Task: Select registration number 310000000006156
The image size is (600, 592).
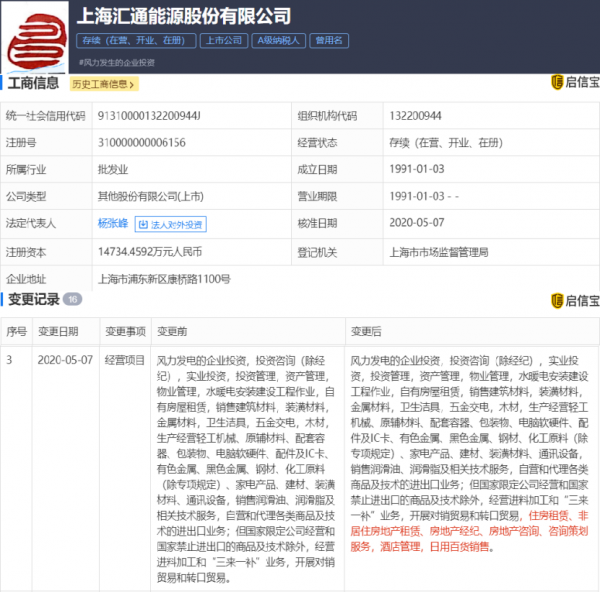Action: [142, 143]
